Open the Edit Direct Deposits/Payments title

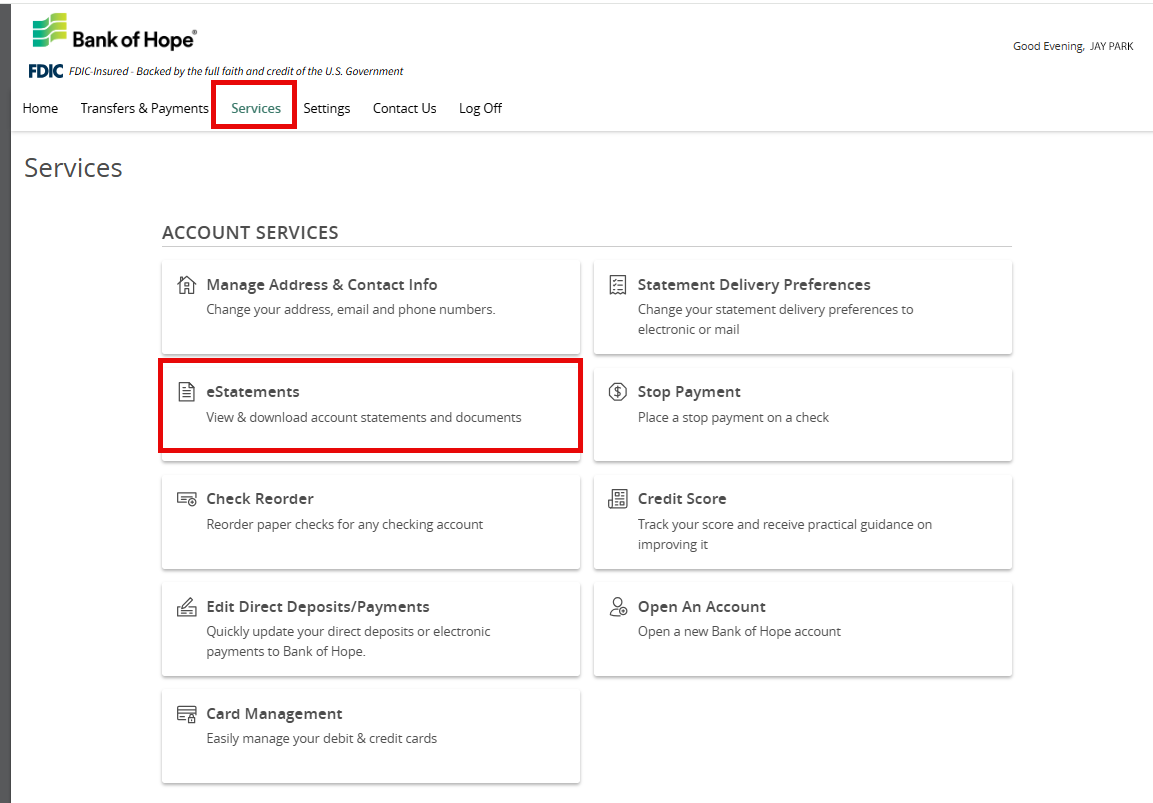coord(318,607)
